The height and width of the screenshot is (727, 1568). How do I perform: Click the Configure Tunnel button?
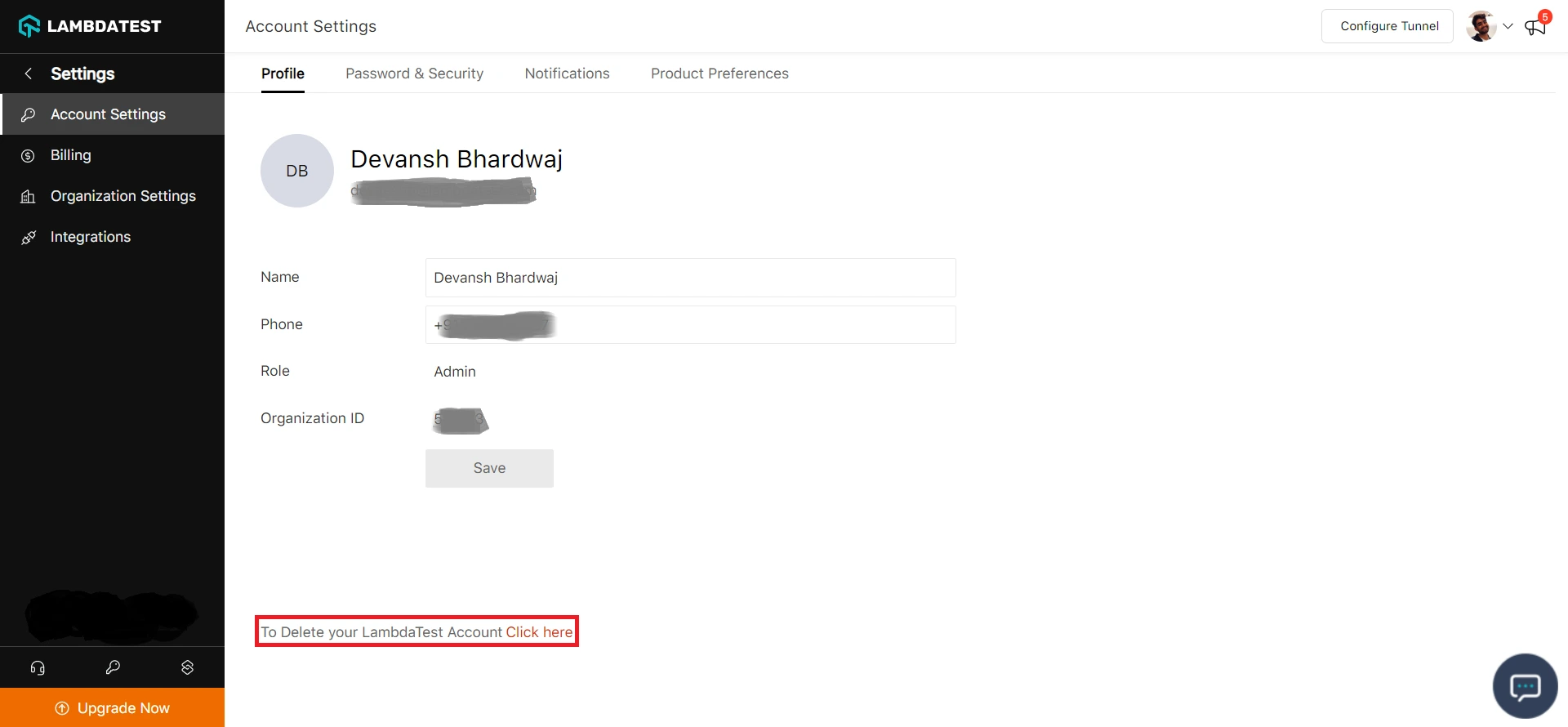coord(1388,26)
